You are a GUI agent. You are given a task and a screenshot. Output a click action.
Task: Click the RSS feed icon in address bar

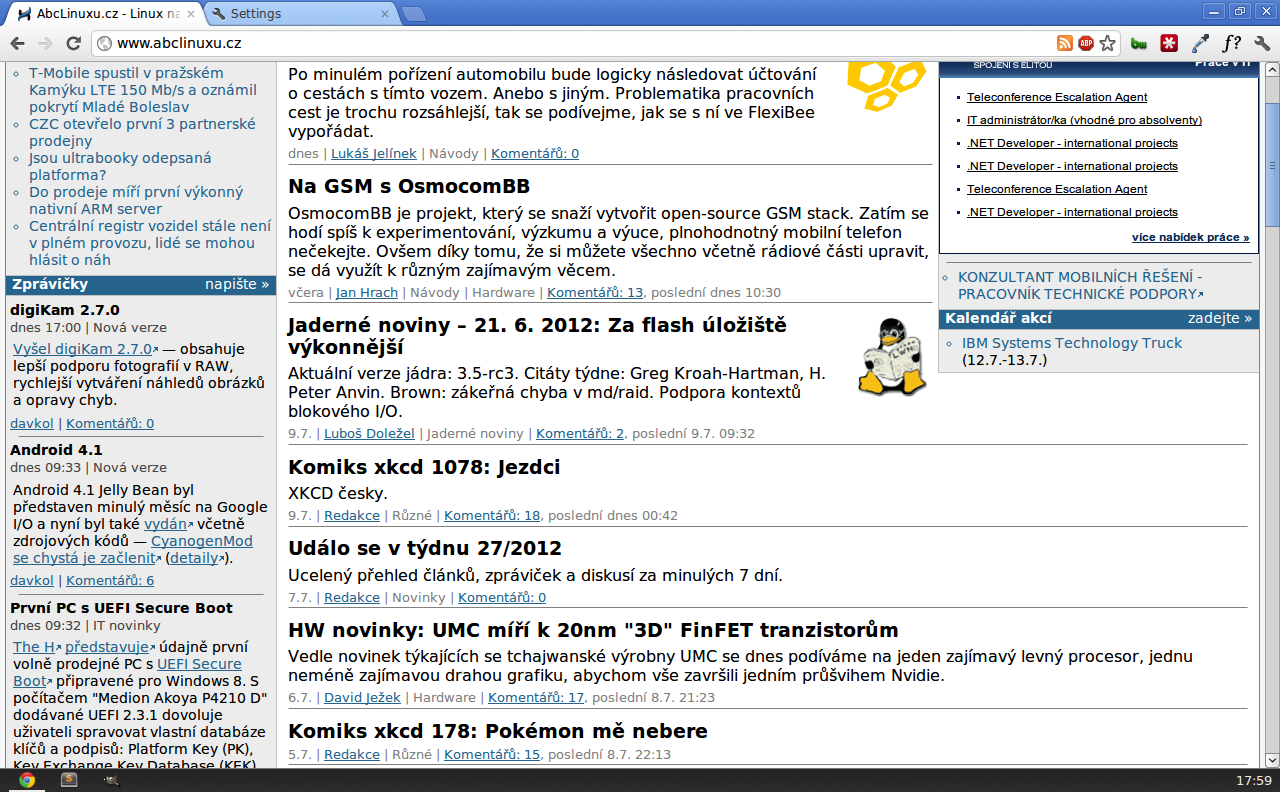(1065, 43)
